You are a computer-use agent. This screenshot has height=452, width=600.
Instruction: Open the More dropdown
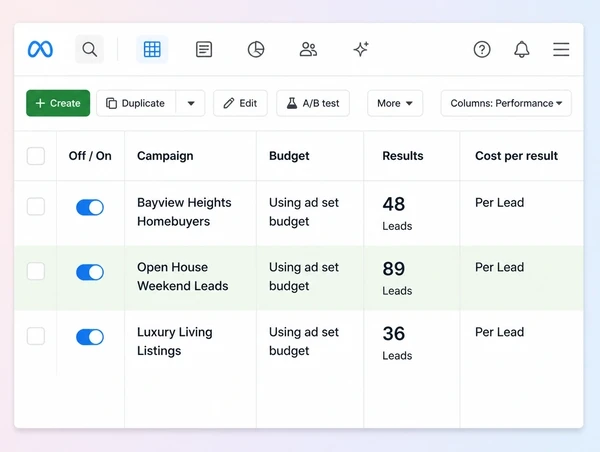coord(395,103)
